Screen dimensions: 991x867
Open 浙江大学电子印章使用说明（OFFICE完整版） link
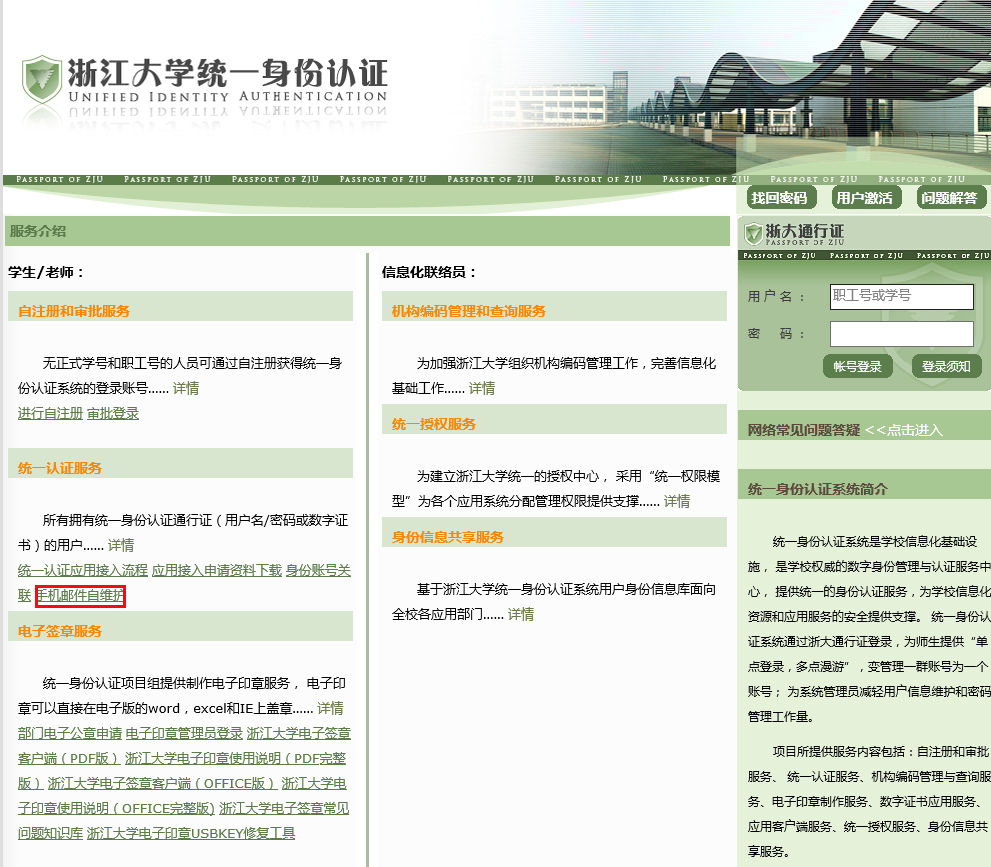pyautogui.click(x=117, y=808)
